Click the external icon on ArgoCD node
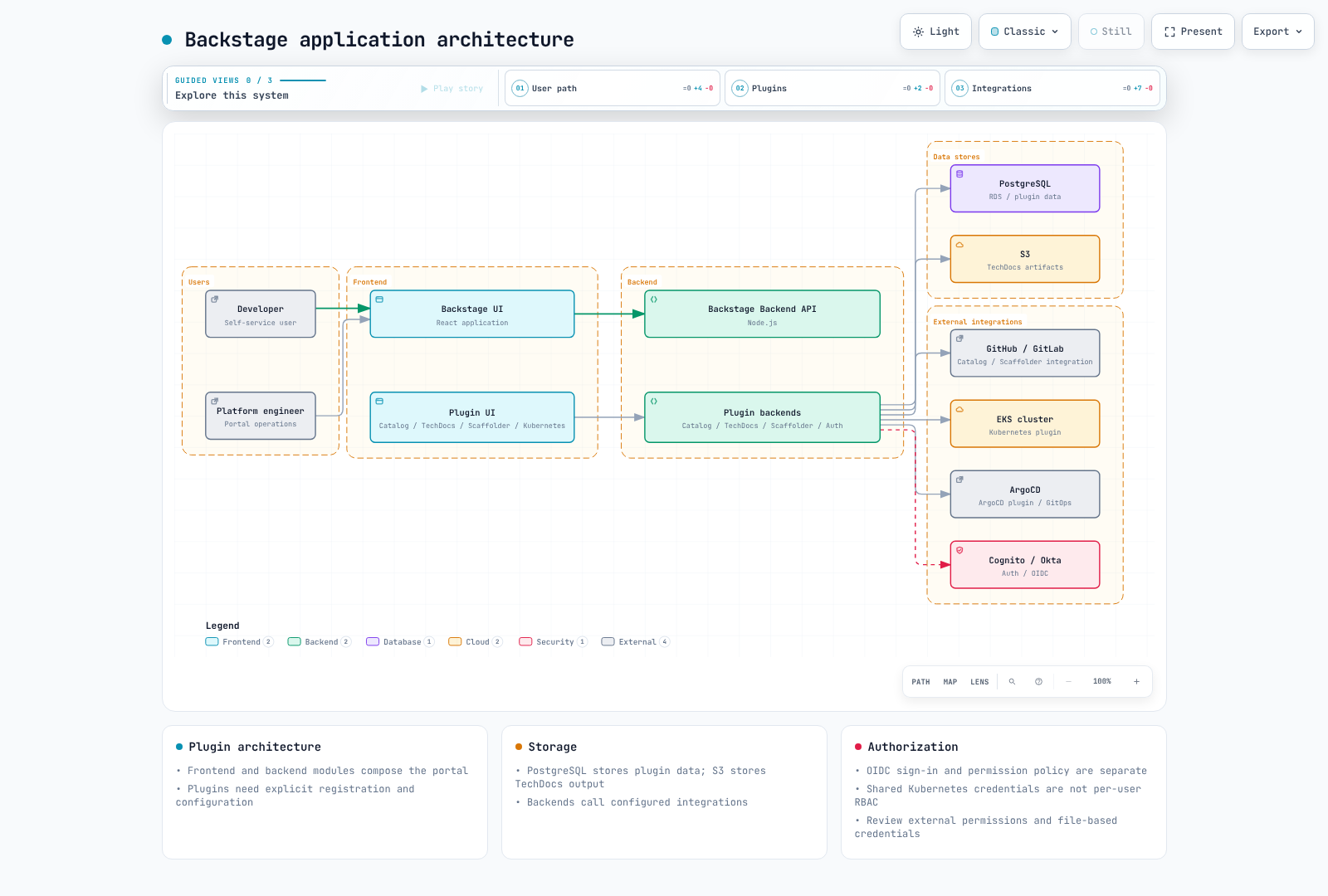Viewport: 1328px width, 896px height. 959,480
